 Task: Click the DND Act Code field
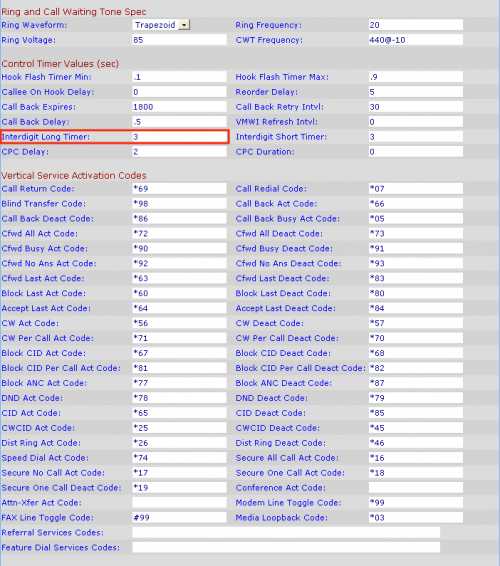click(179, 398)
